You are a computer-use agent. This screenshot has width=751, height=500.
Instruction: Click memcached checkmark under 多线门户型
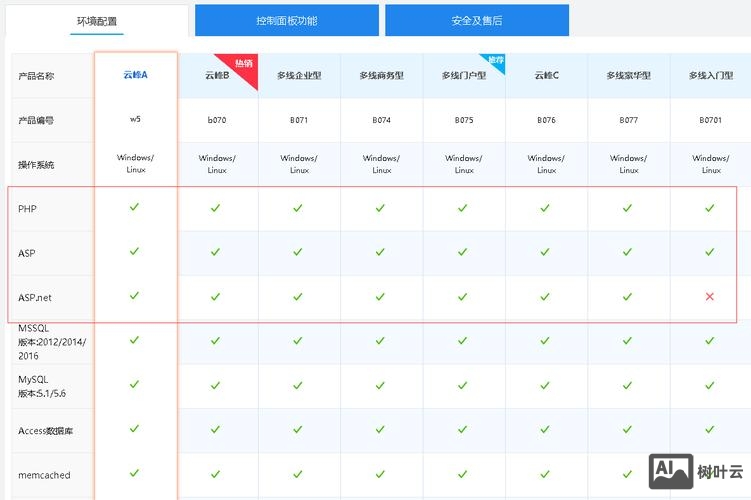(463, 474)
